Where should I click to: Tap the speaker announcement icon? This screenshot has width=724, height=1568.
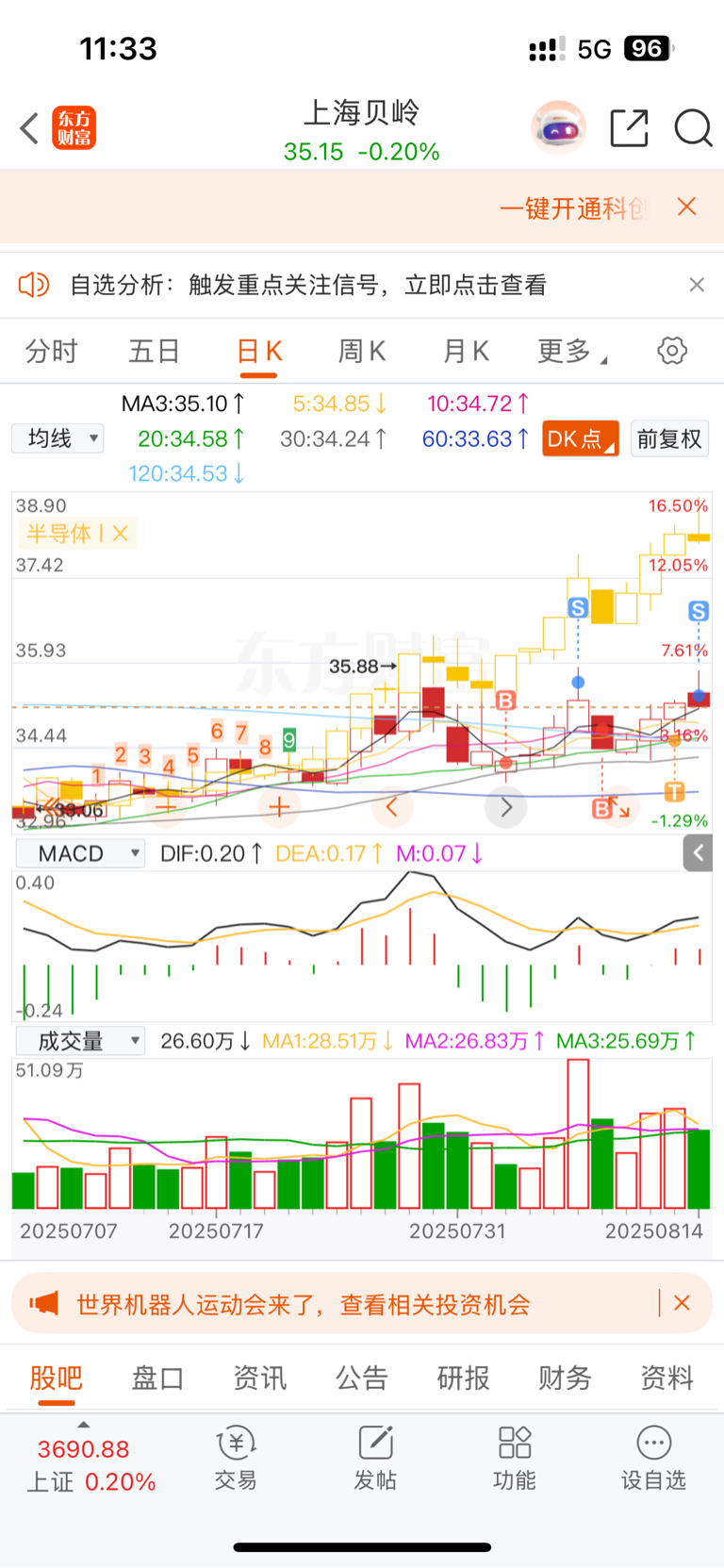coord(34,285)
